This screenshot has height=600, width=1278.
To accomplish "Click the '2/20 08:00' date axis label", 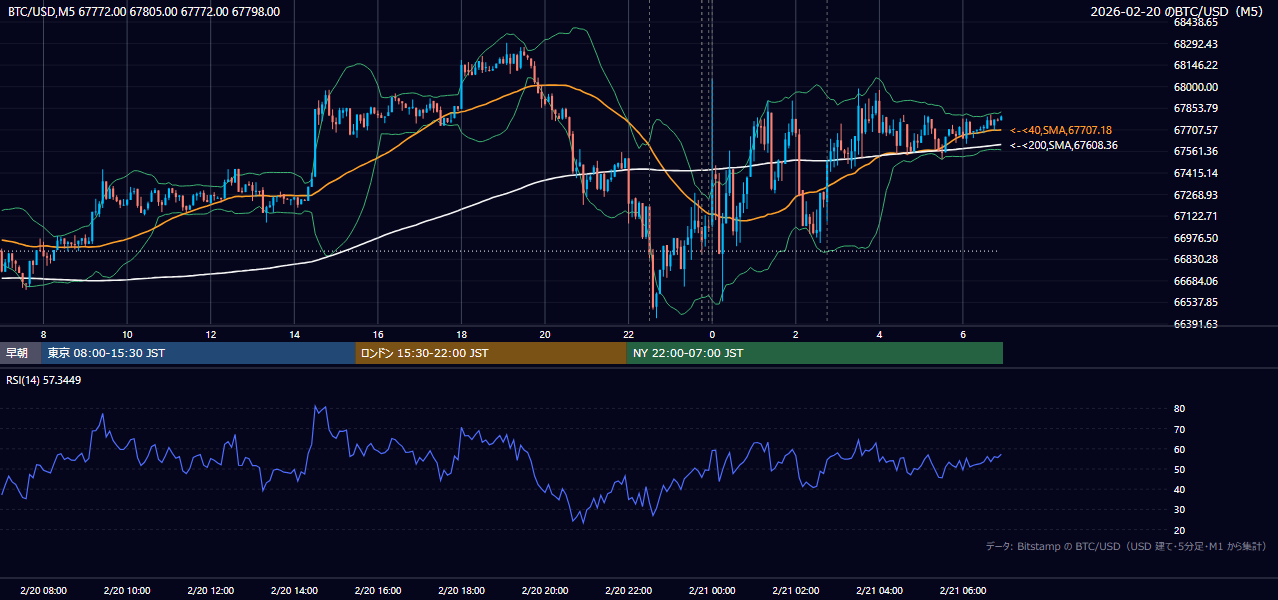I will coord(43,591).
